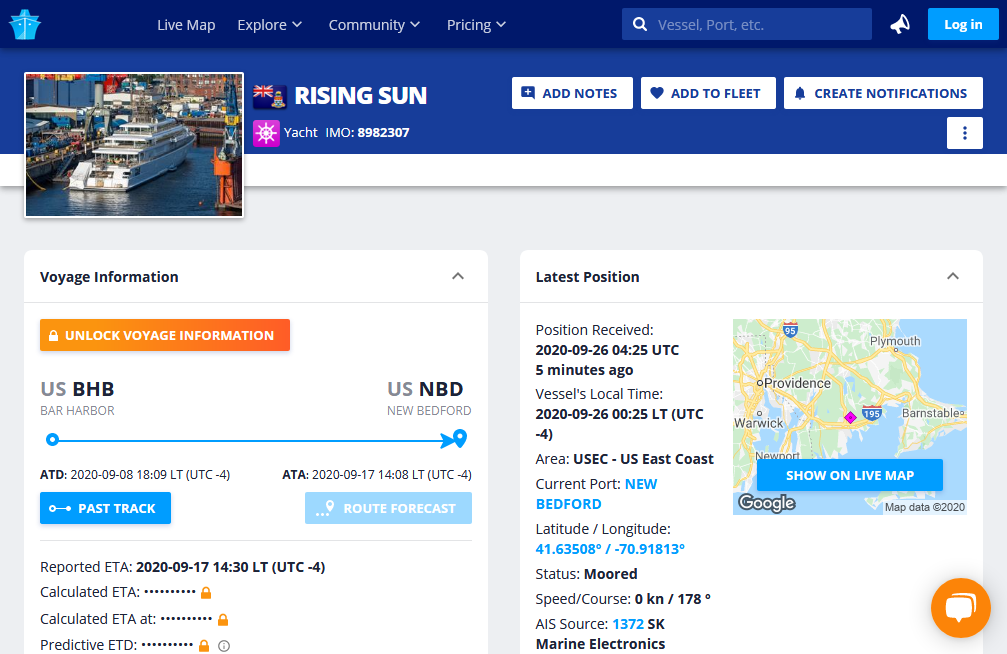Click the lock icon next to Predictive ETD
The image size is (1007, 654).
(x=204, y=646)
